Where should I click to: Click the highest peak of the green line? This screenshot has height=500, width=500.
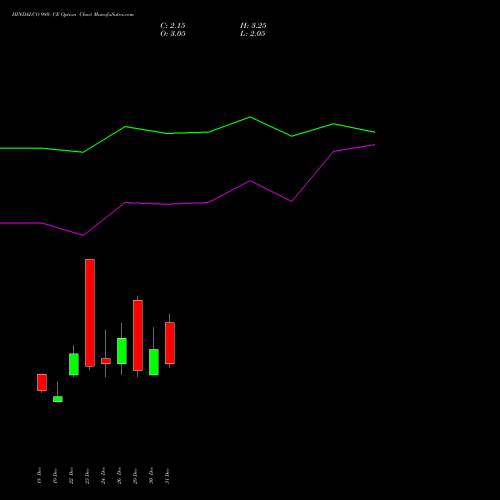coord(250,117)
